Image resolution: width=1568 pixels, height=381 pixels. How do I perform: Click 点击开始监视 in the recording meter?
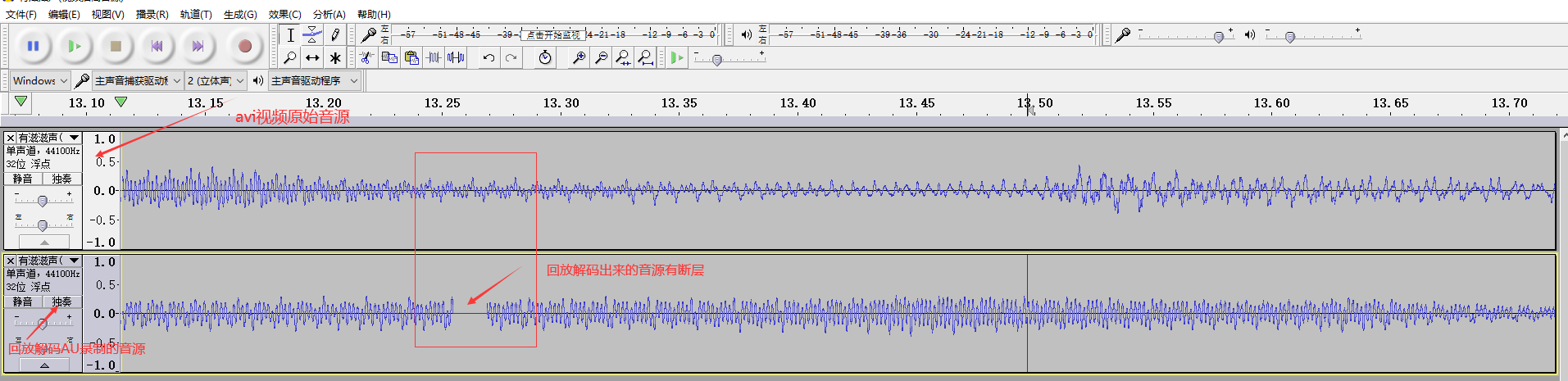552,34
